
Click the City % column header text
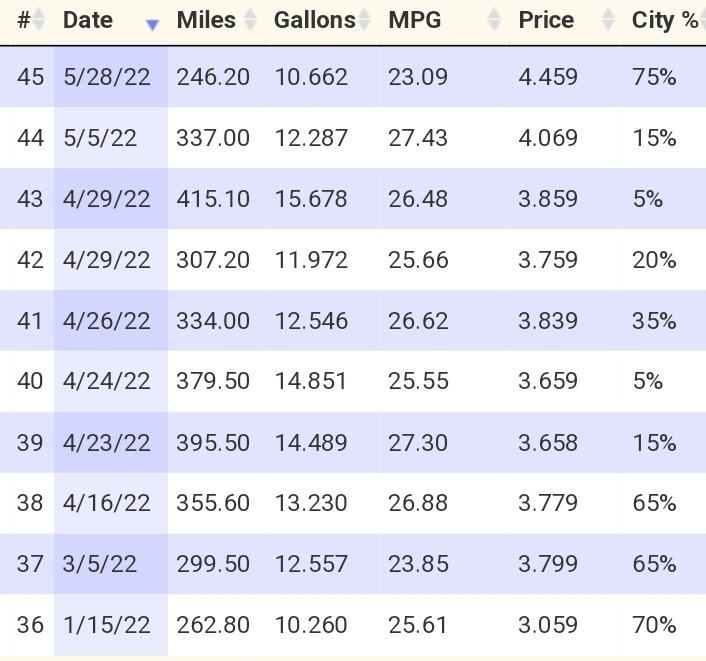[664, 19]
